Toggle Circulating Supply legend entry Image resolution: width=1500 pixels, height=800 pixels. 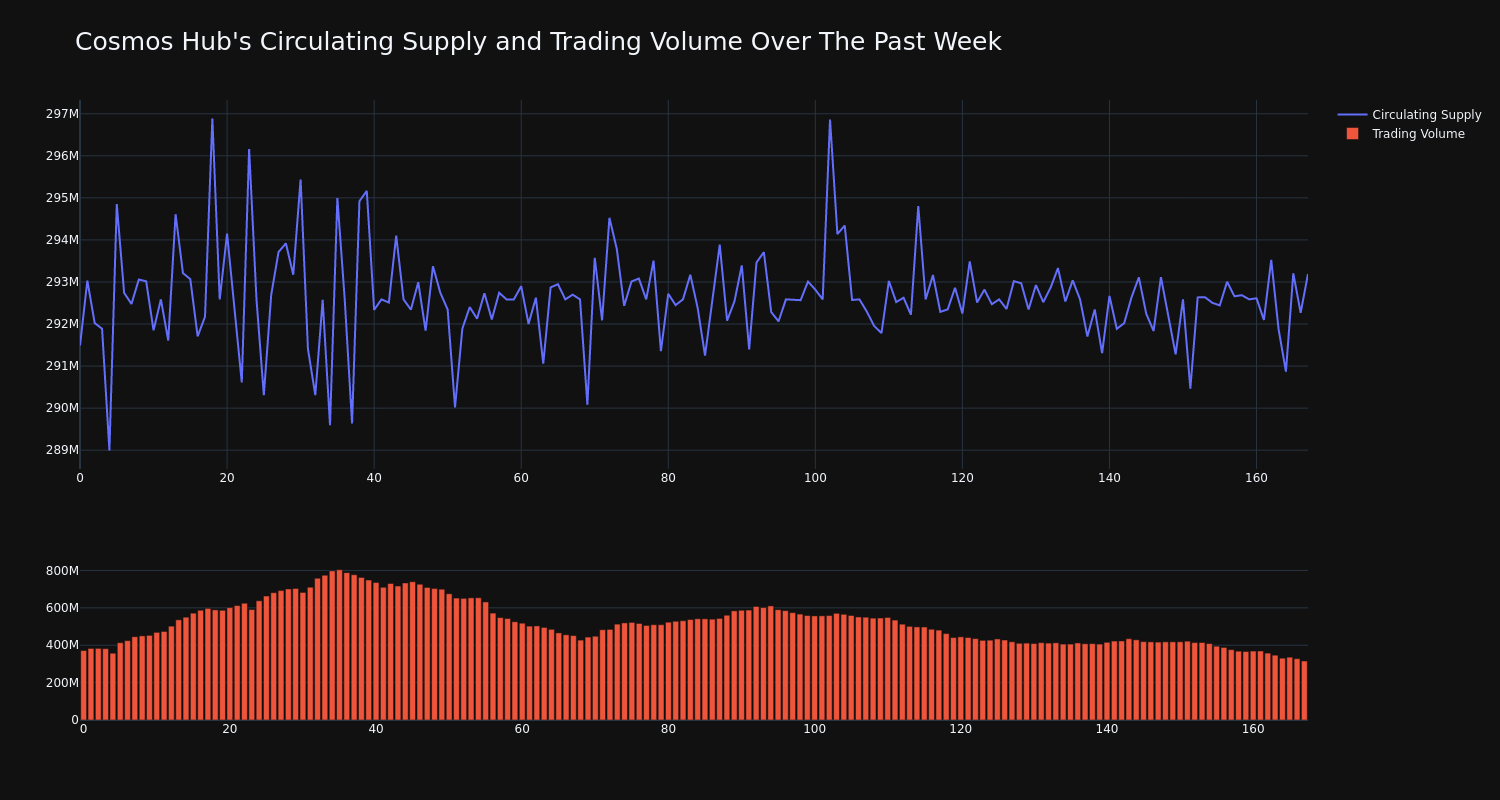pos(1409,115)
